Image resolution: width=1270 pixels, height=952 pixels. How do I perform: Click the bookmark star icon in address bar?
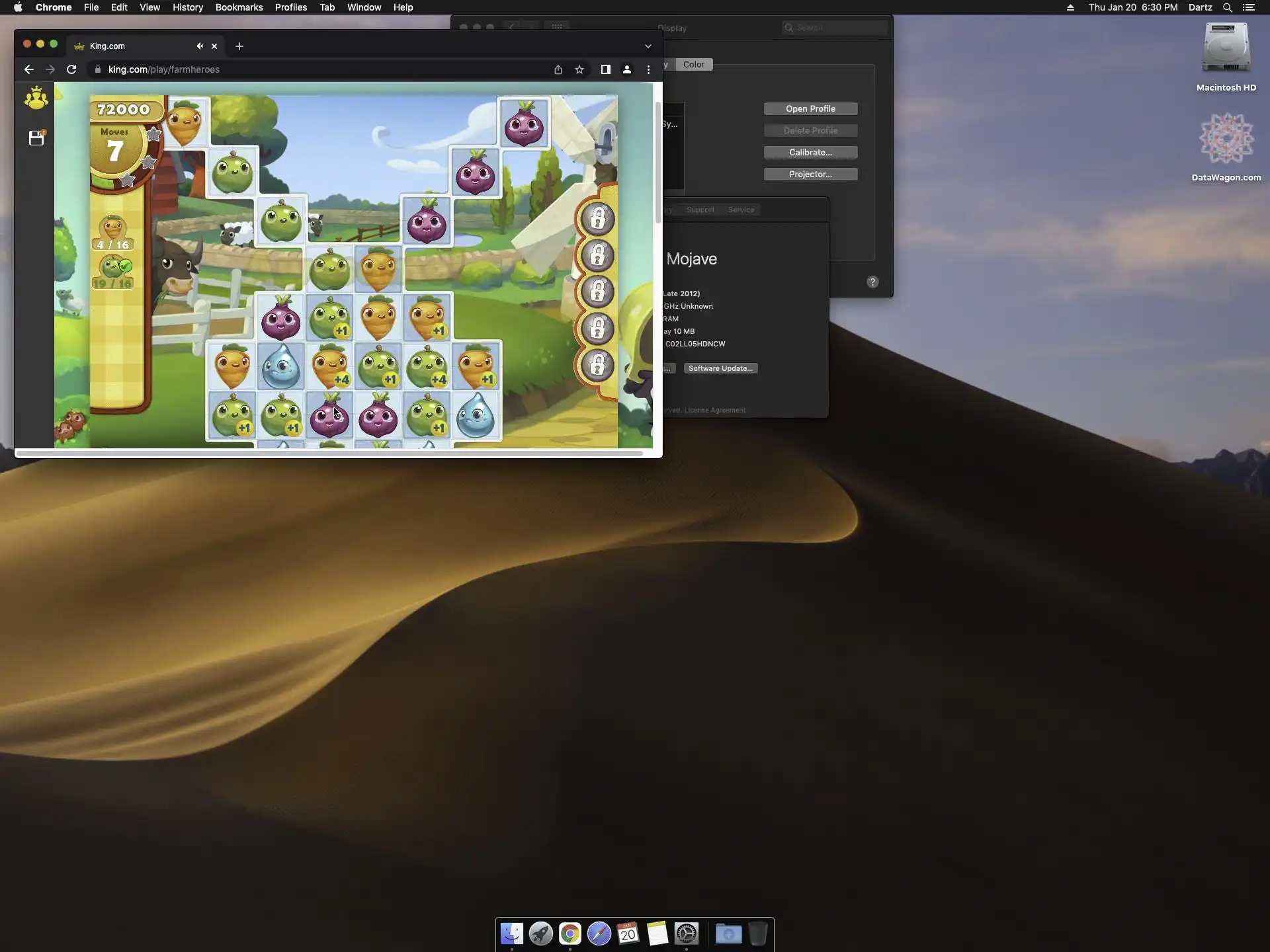579,69
